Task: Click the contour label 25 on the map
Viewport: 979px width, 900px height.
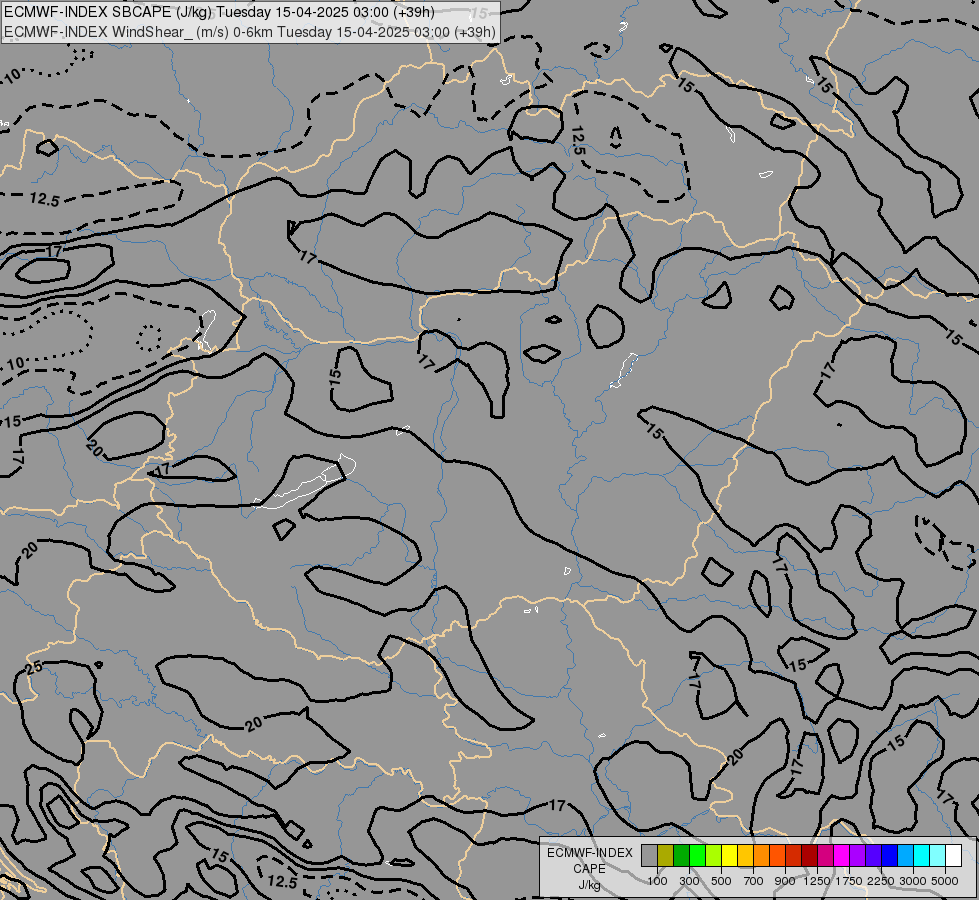Action: pos(34,668)
